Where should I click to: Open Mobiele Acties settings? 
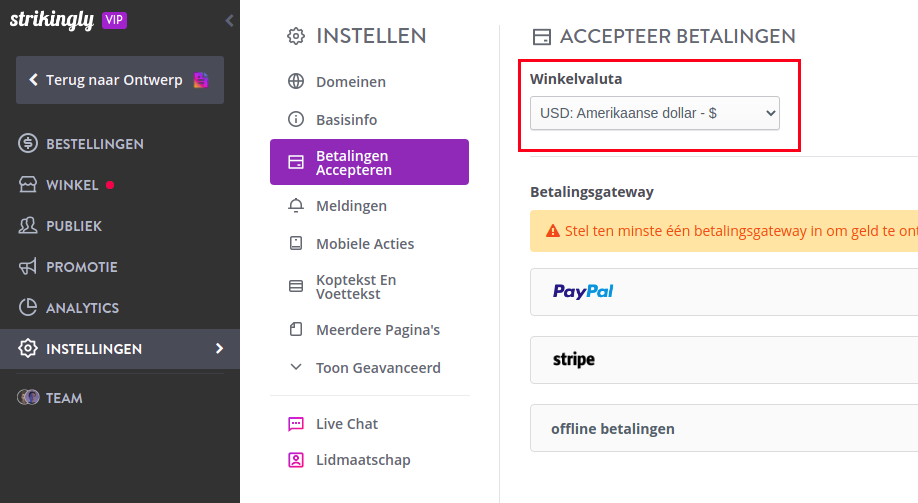click(x=369, y=244)
